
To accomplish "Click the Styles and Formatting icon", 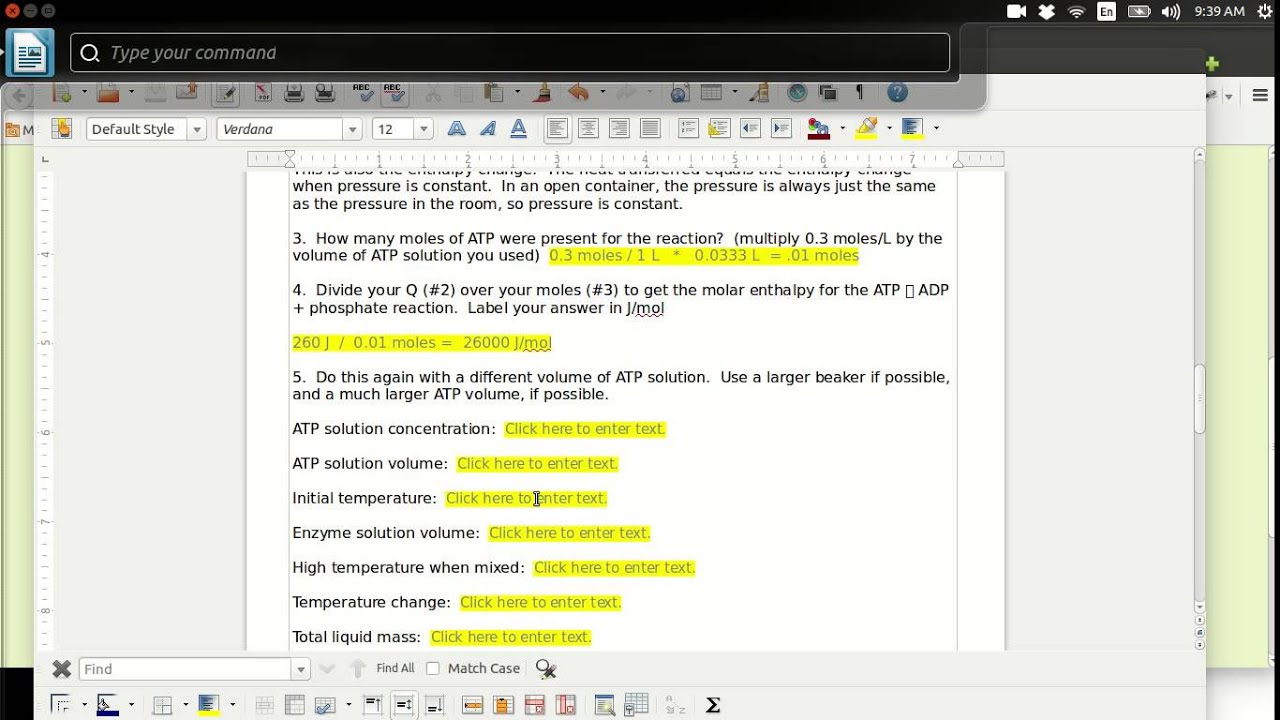I will point(62,128).
